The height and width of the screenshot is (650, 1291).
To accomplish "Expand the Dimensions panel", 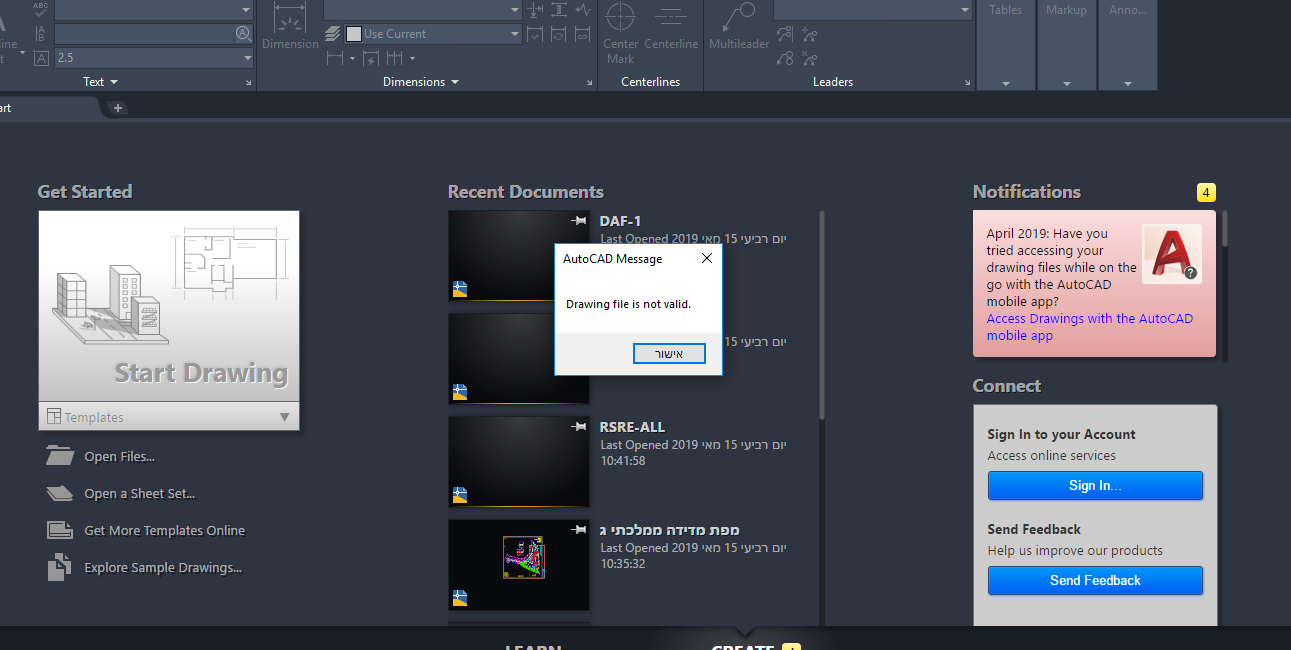I will click(x=421, y=82).
